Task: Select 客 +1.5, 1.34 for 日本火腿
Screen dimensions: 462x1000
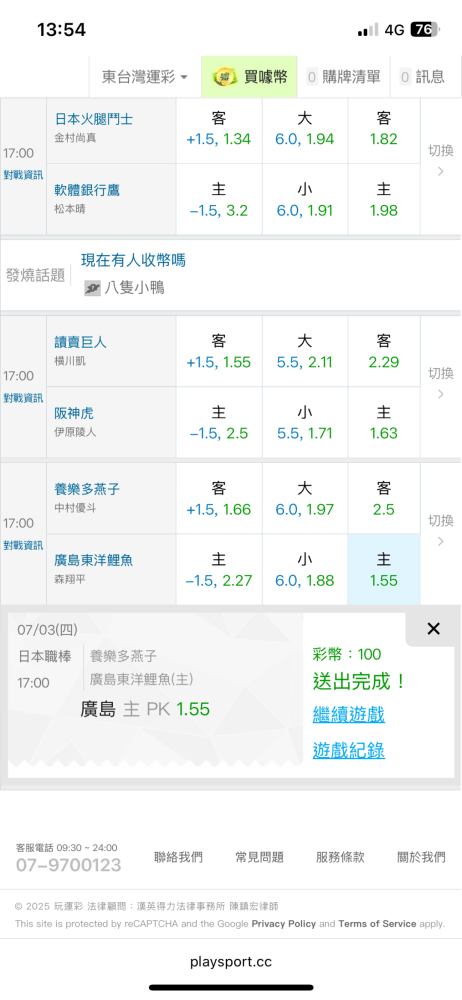Action: pos(219,128)
